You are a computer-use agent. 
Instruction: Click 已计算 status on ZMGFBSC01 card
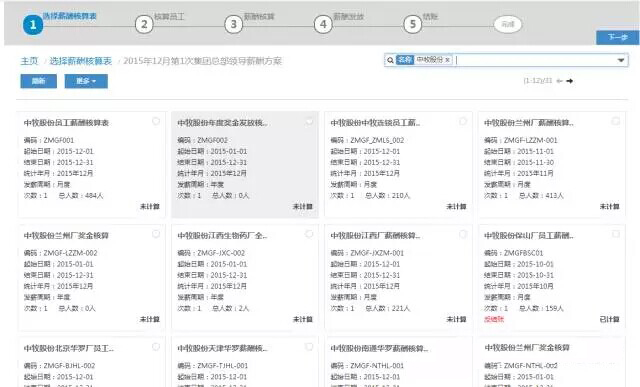[609, 319]
